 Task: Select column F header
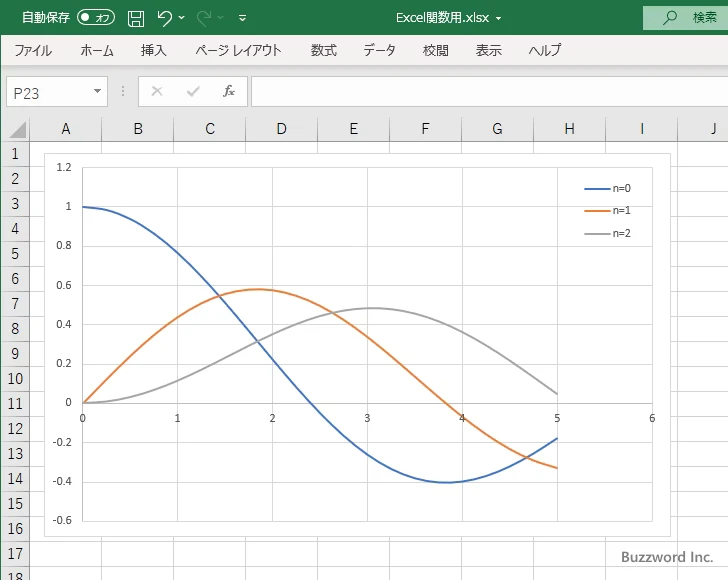pos(425,129)
